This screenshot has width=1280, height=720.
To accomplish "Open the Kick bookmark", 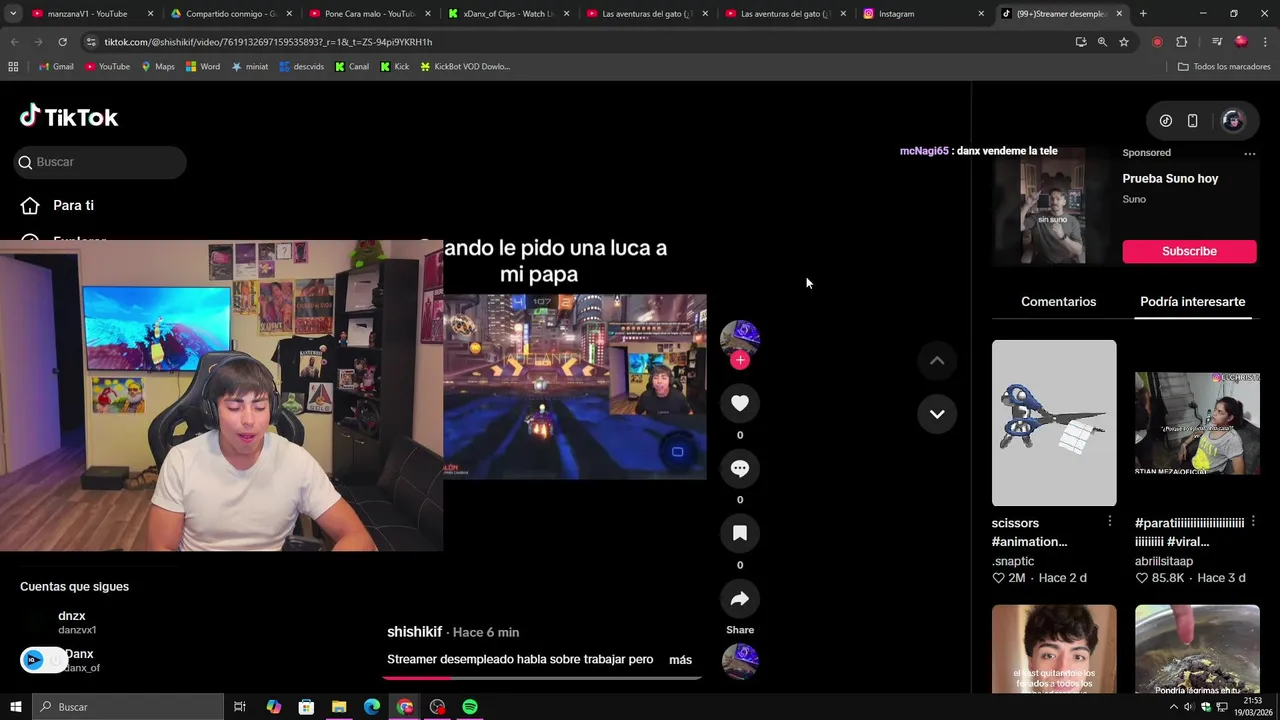I will [395, 66].
